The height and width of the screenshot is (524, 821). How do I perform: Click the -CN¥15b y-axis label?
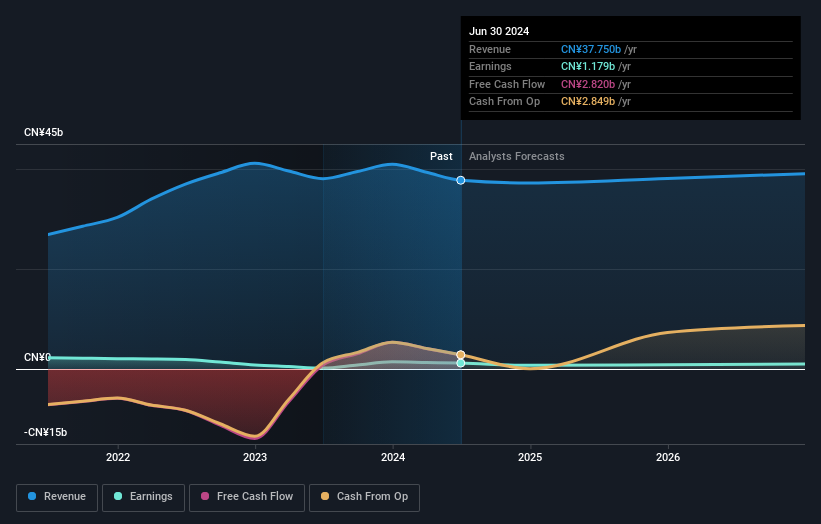(45, 432)
